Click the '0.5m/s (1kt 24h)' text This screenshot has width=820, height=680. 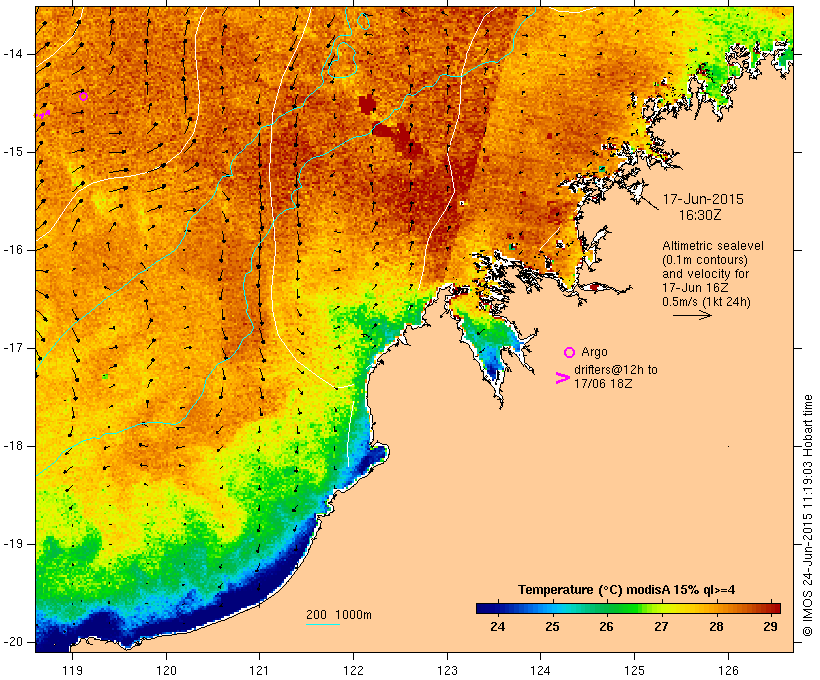coord(706,302)
